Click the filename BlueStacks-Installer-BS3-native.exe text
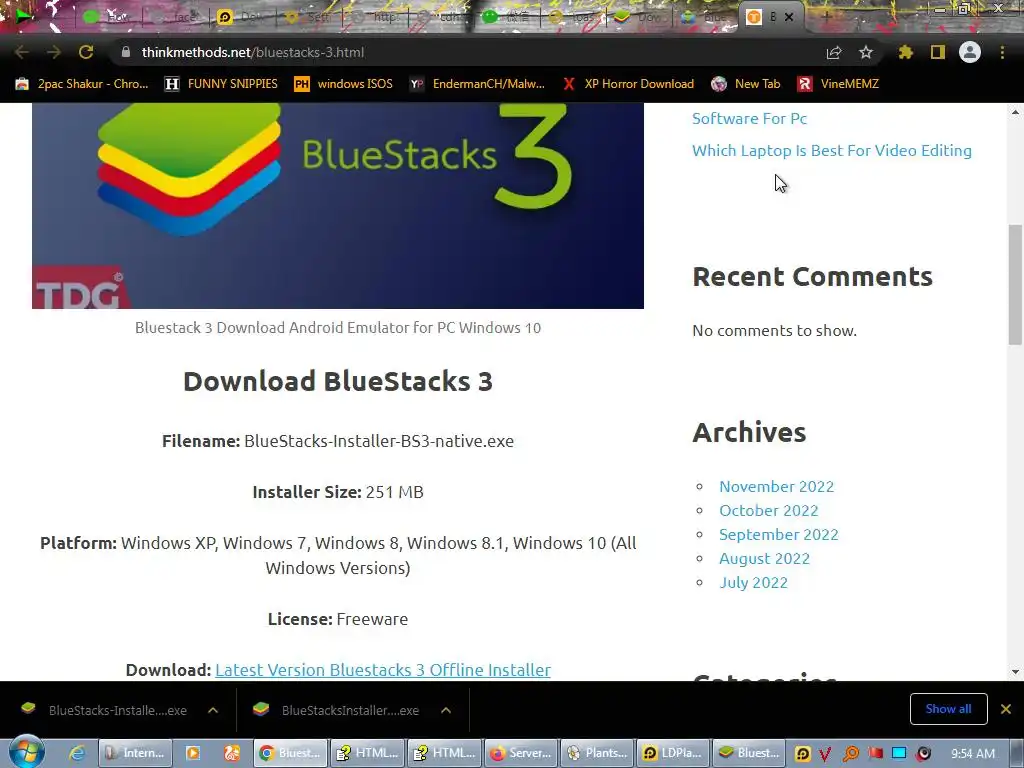 pyautogui.click(x=379, y=441)
